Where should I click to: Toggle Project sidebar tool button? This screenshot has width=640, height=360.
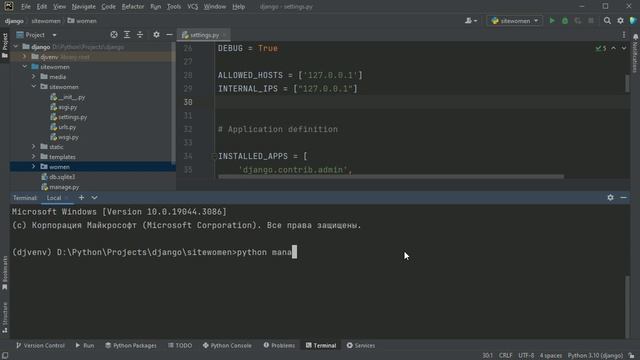point(5,45)
